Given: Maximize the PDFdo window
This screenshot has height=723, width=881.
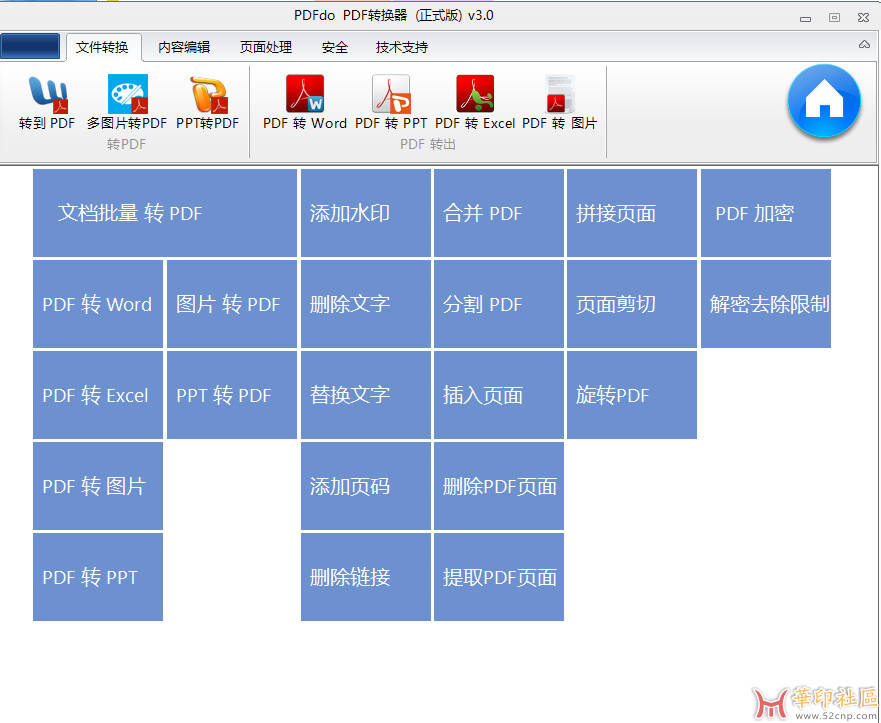Looking at the screenshot, I should [x=834, y=18].
